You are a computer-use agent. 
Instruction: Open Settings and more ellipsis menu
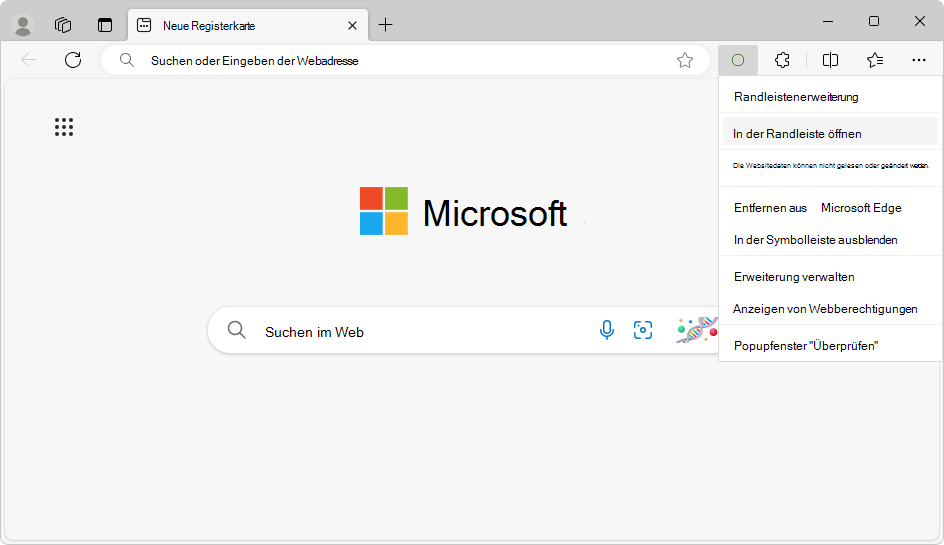(x=919, y=60)
